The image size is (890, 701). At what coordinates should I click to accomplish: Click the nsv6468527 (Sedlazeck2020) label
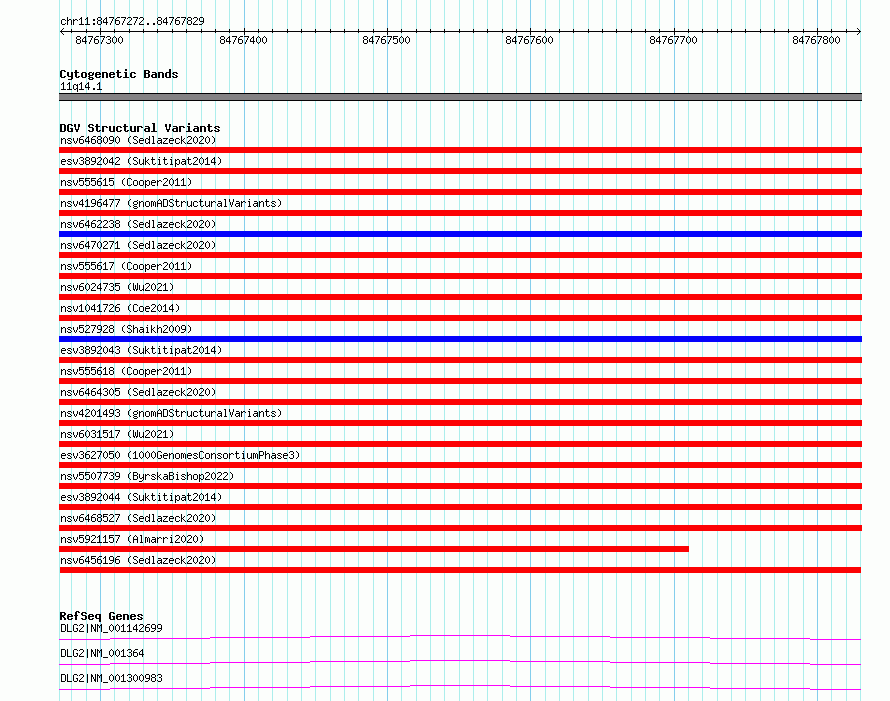coord(138,518)
